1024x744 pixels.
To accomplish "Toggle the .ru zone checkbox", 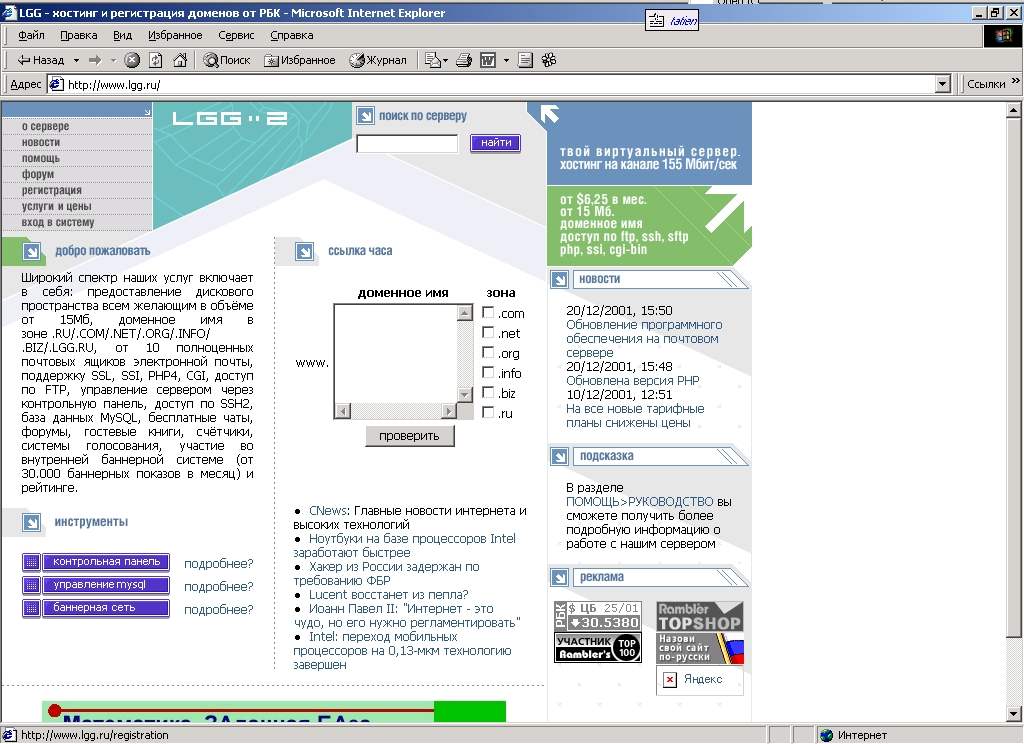I will coord(488,412).
